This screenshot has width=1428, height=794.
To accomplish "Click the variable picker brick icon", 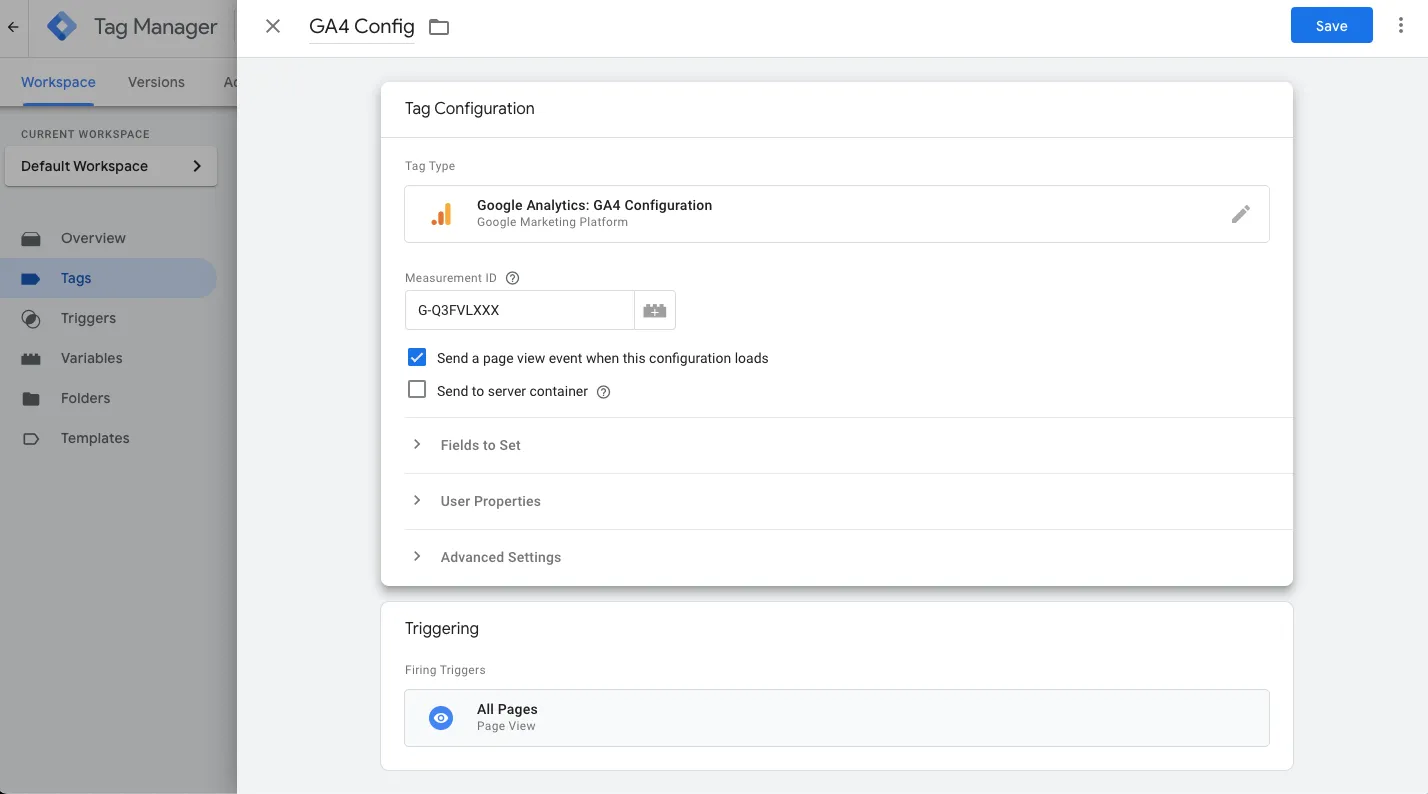I will pyautogui.click(x=655, y=310).
